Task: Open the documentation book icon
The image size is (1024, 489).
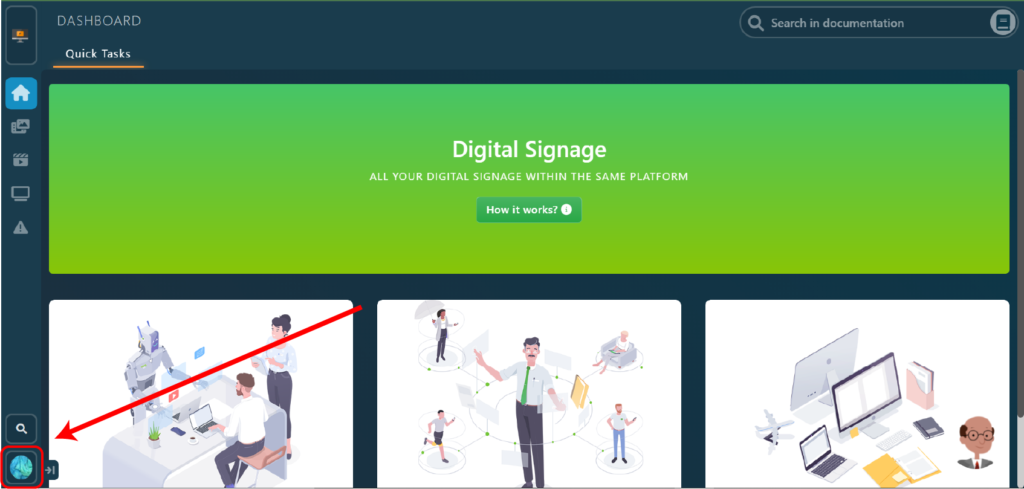Action: click(1001, 23)
